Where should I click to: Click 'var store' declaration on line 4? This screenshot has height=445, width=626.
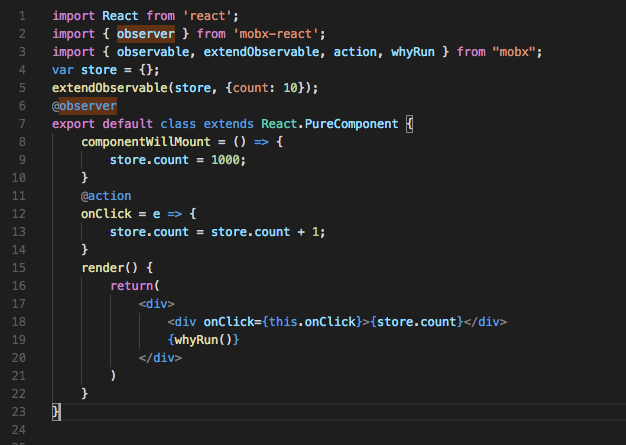click(85, 70)
